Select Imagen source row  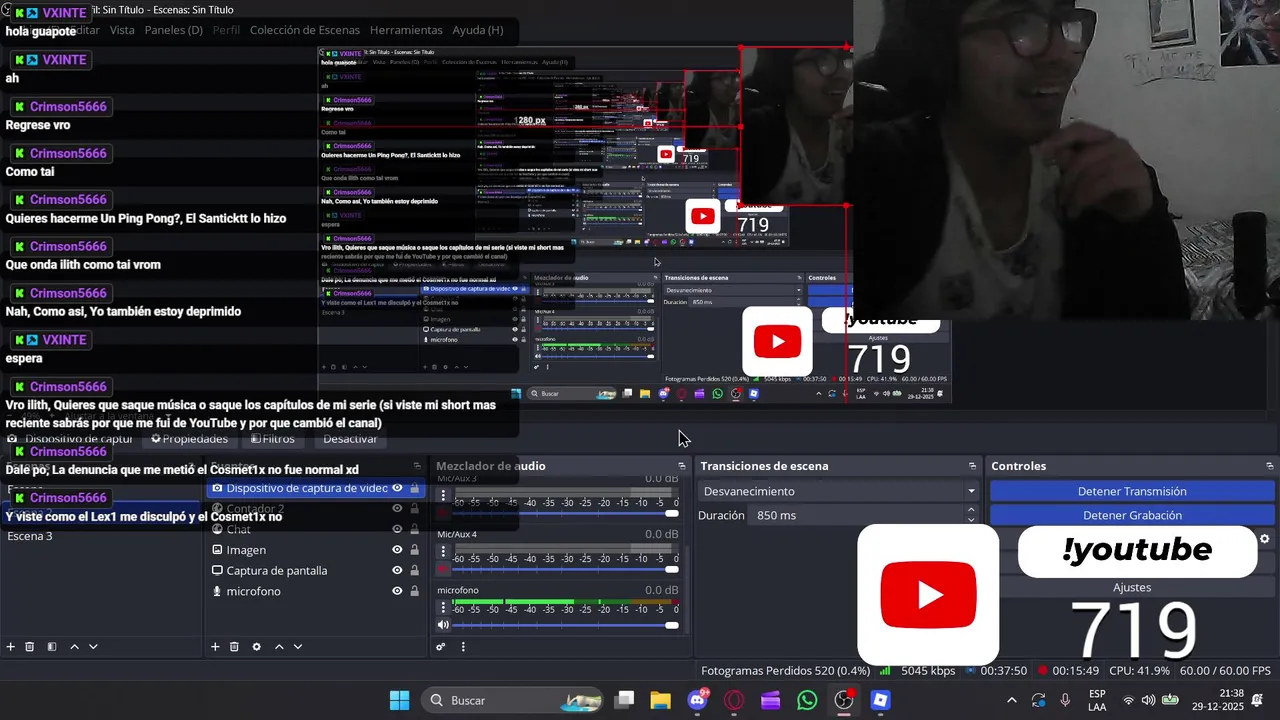[x=314, y=550]
